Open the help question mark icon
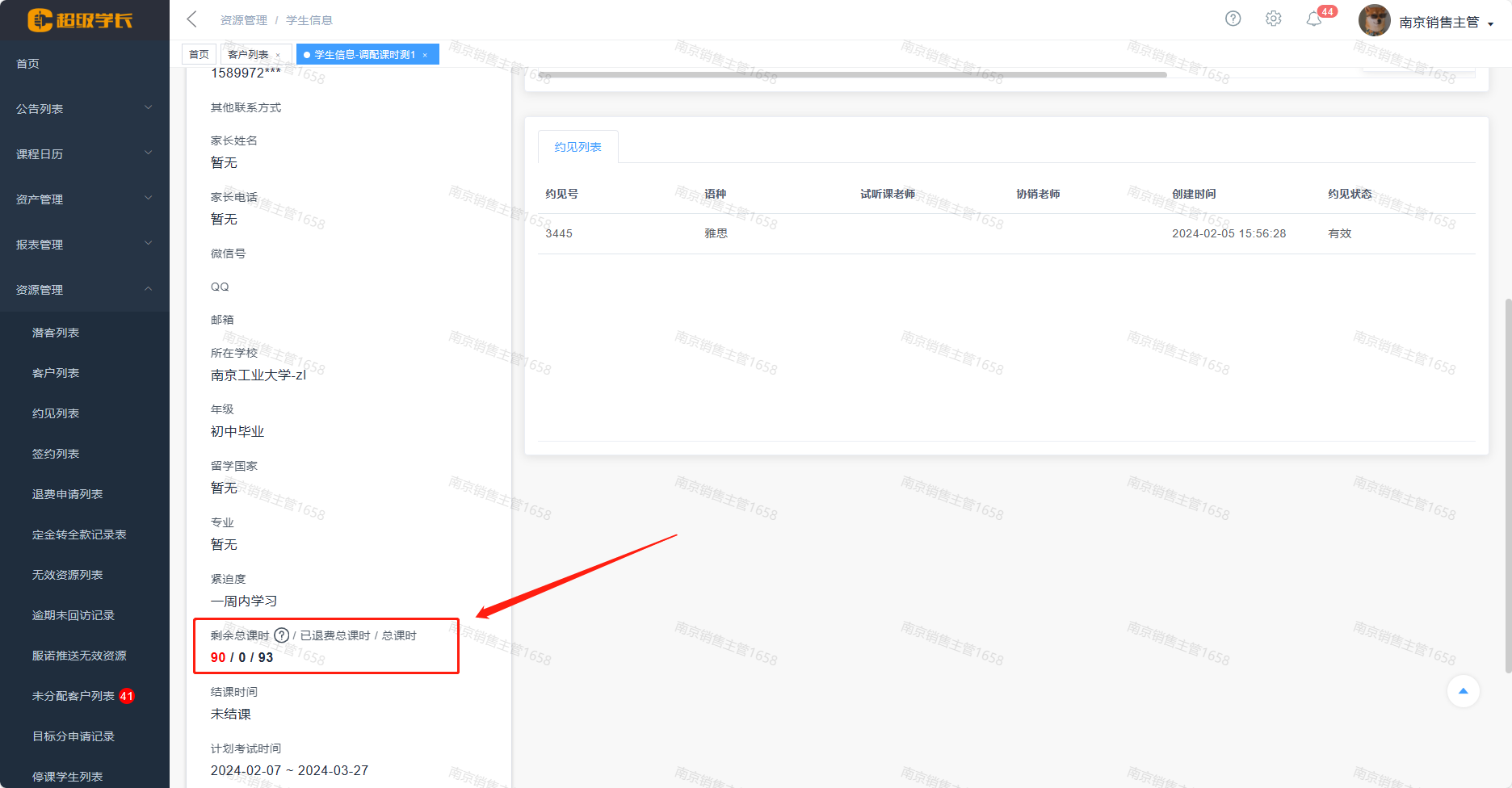This screenshot has width=1512, height=788. tap(1233, 19)
